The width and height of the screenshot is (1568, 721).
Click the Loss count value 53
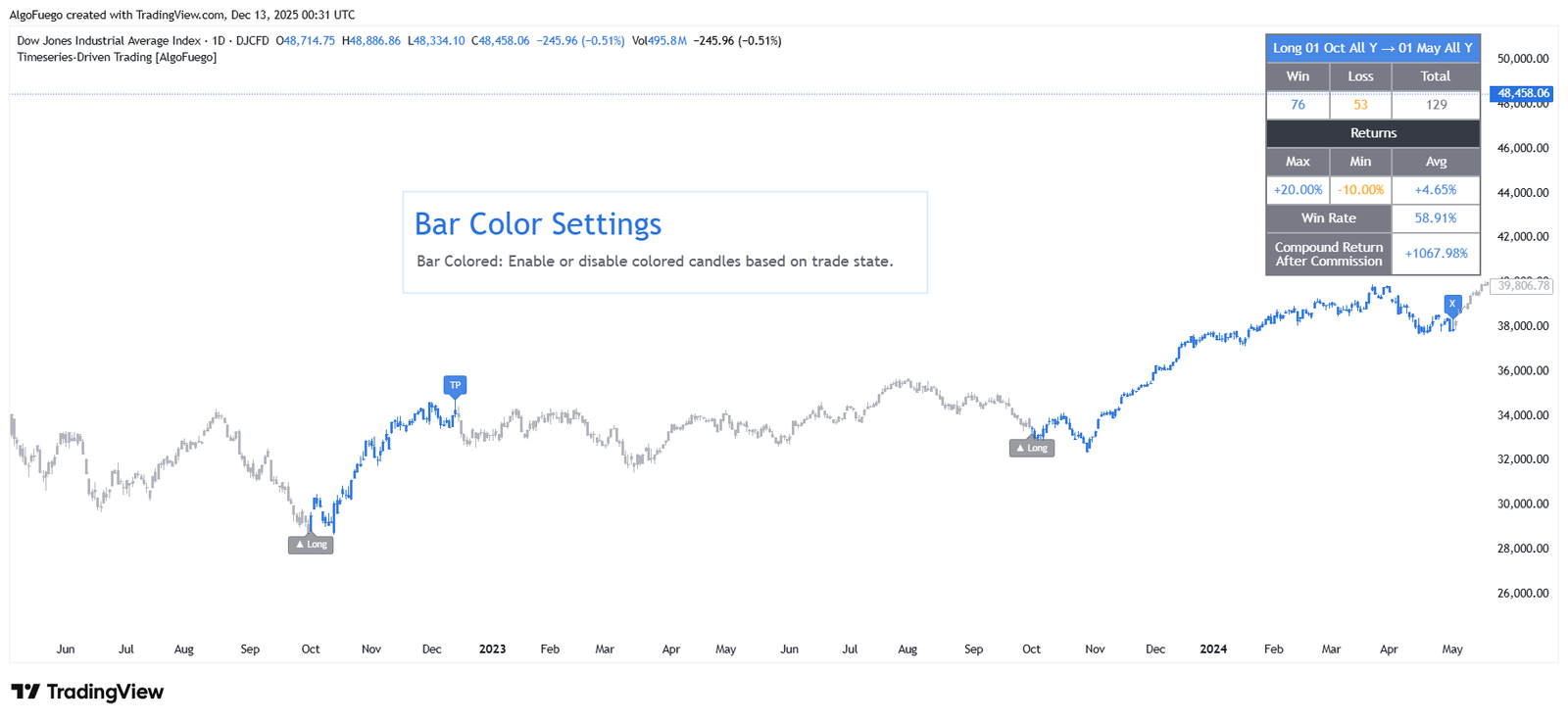tap(1360, 105)
